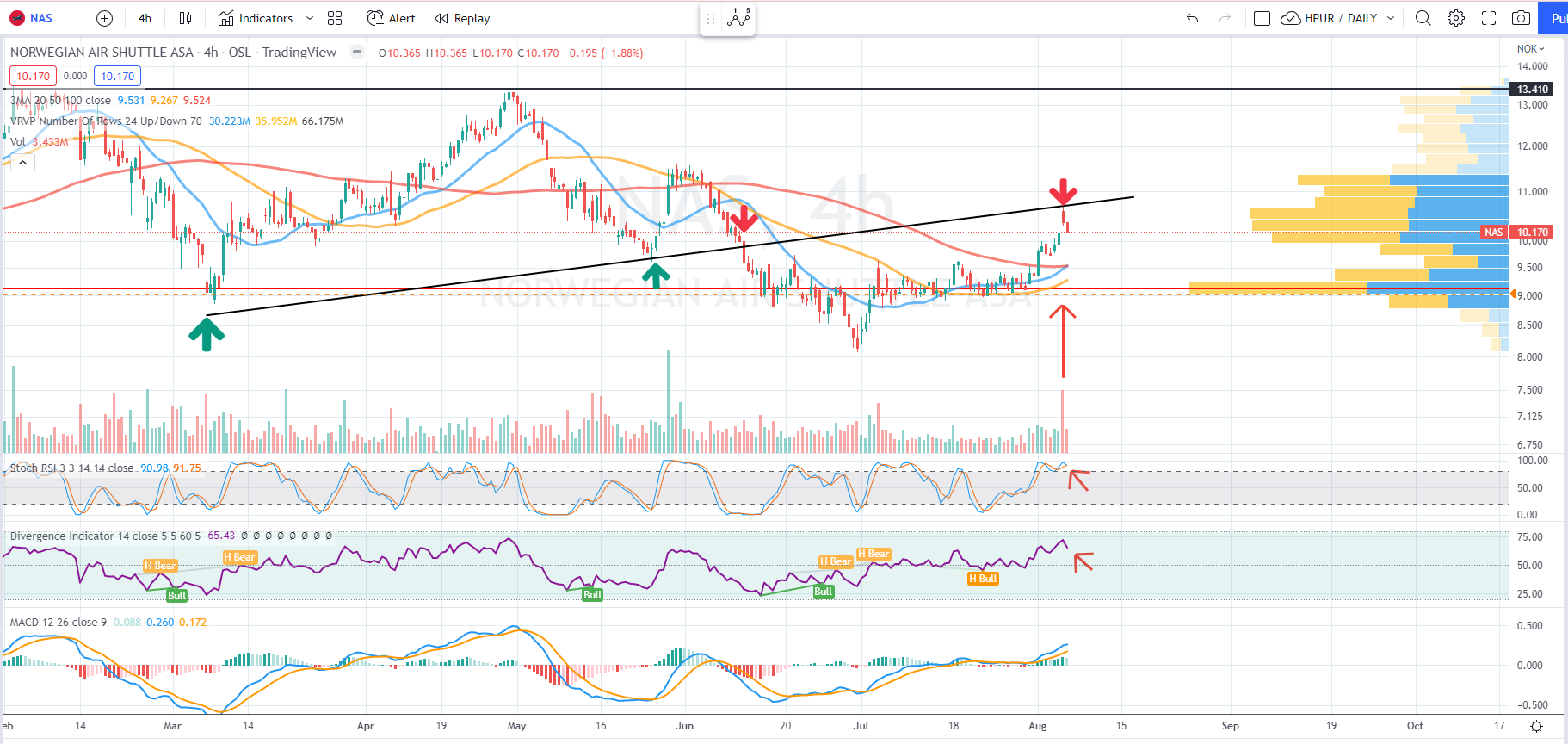Select the Divergence Indicator legend

pyautogui.click(x=105, y=536)
